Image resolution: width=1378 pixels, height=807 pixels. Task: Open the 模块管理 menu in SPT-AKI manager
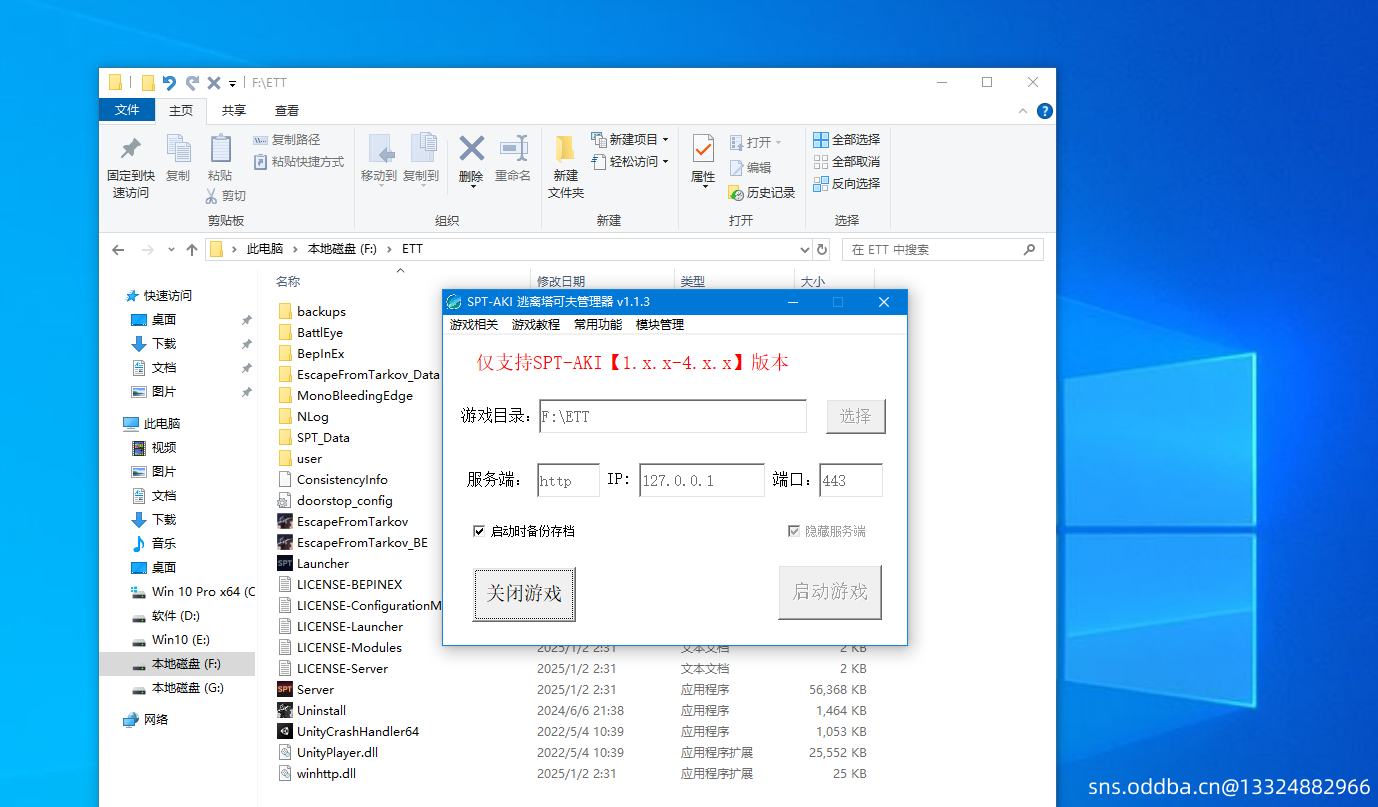tap(660, 325)
